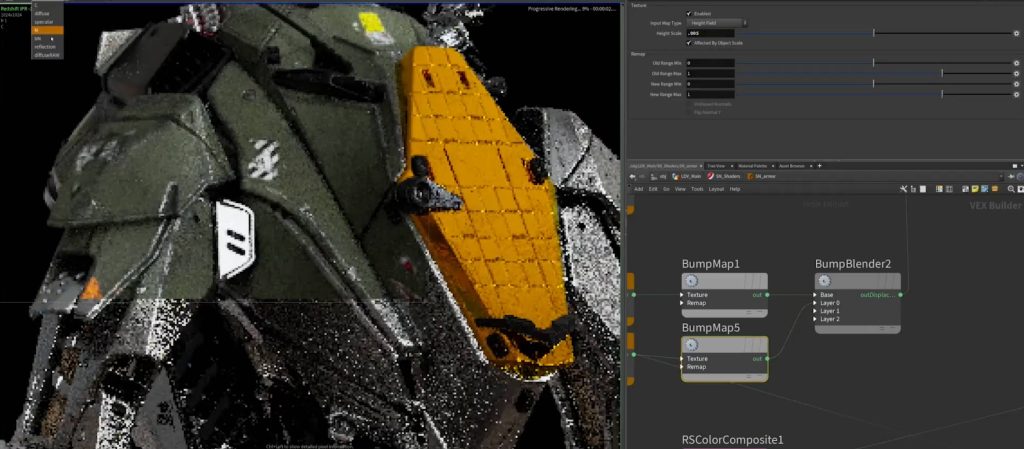
Task: Toggle the Enabled checkbox
Action: tap(688, 13)
